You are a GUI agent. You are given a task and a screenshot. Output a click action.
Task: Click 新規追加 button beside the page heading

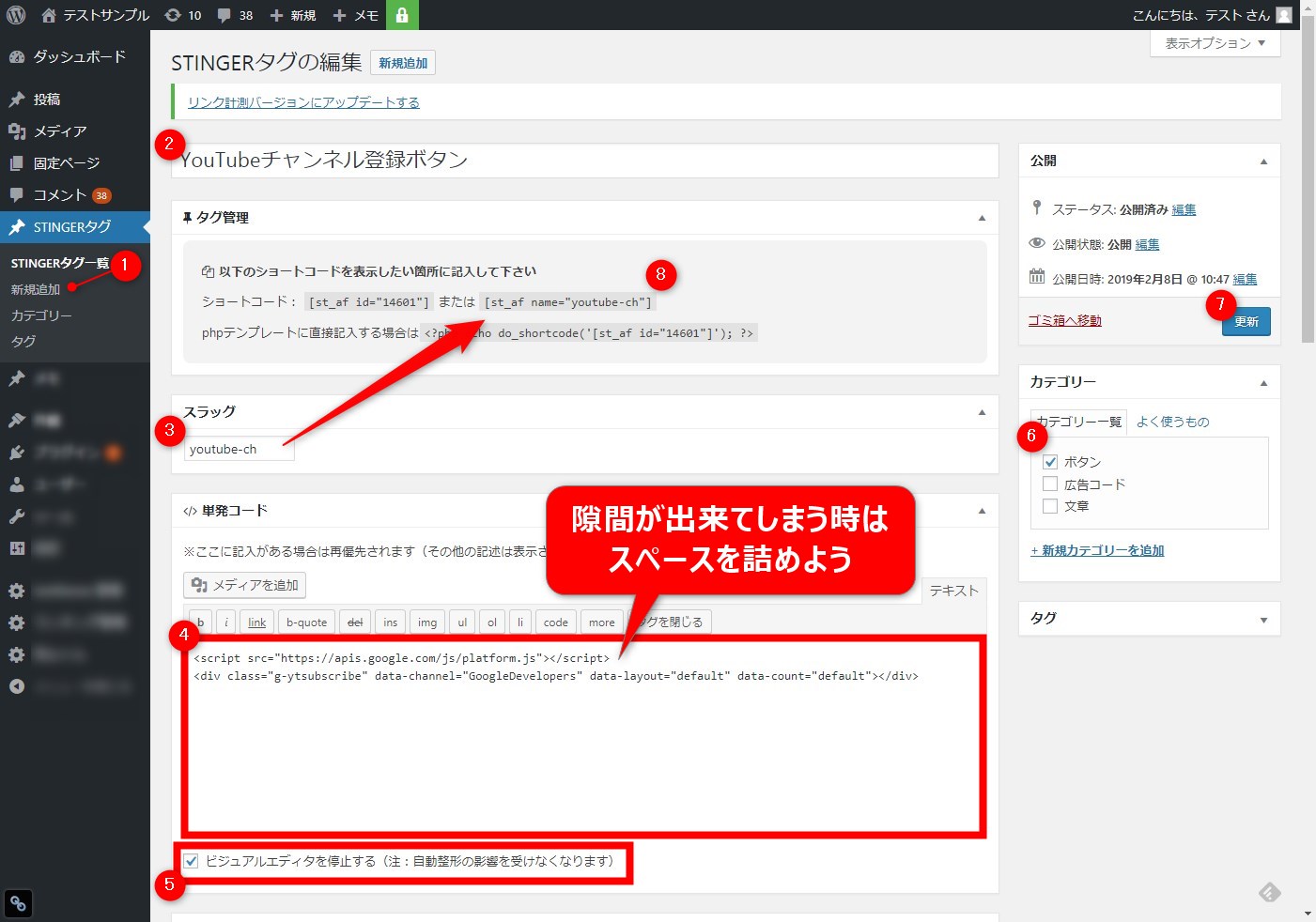(x=403, y=63)
